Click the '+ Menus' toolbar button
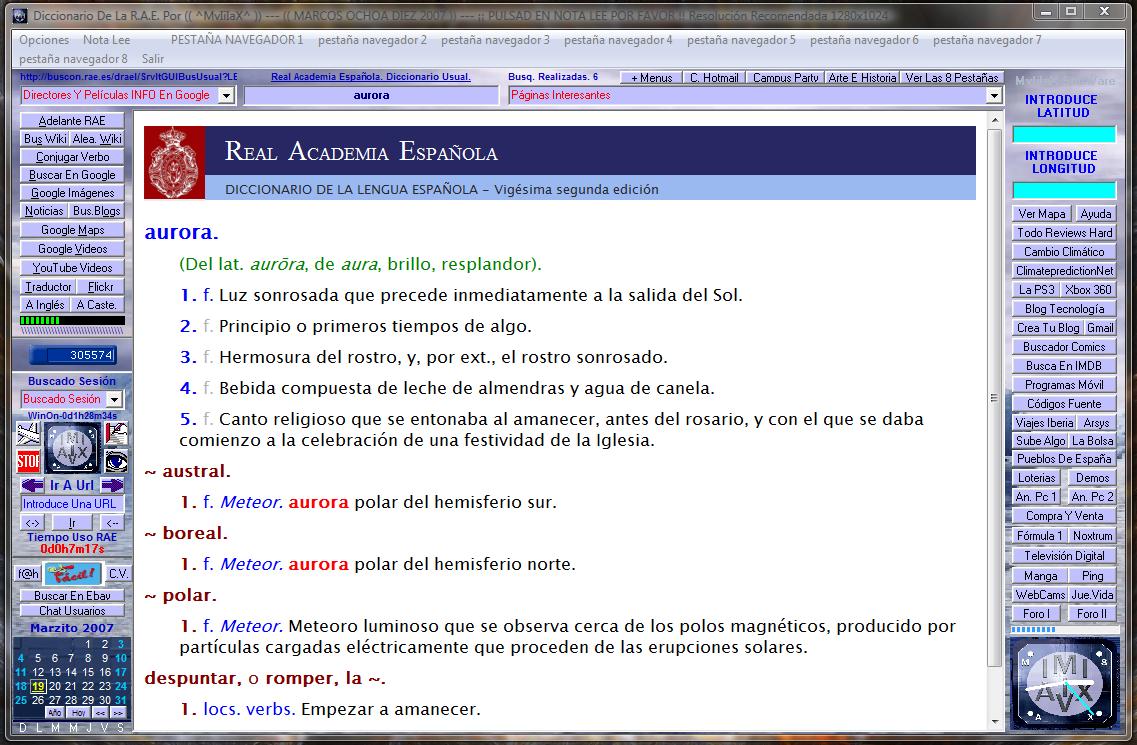Screen dimensions: 1137x745 point(651,78)
